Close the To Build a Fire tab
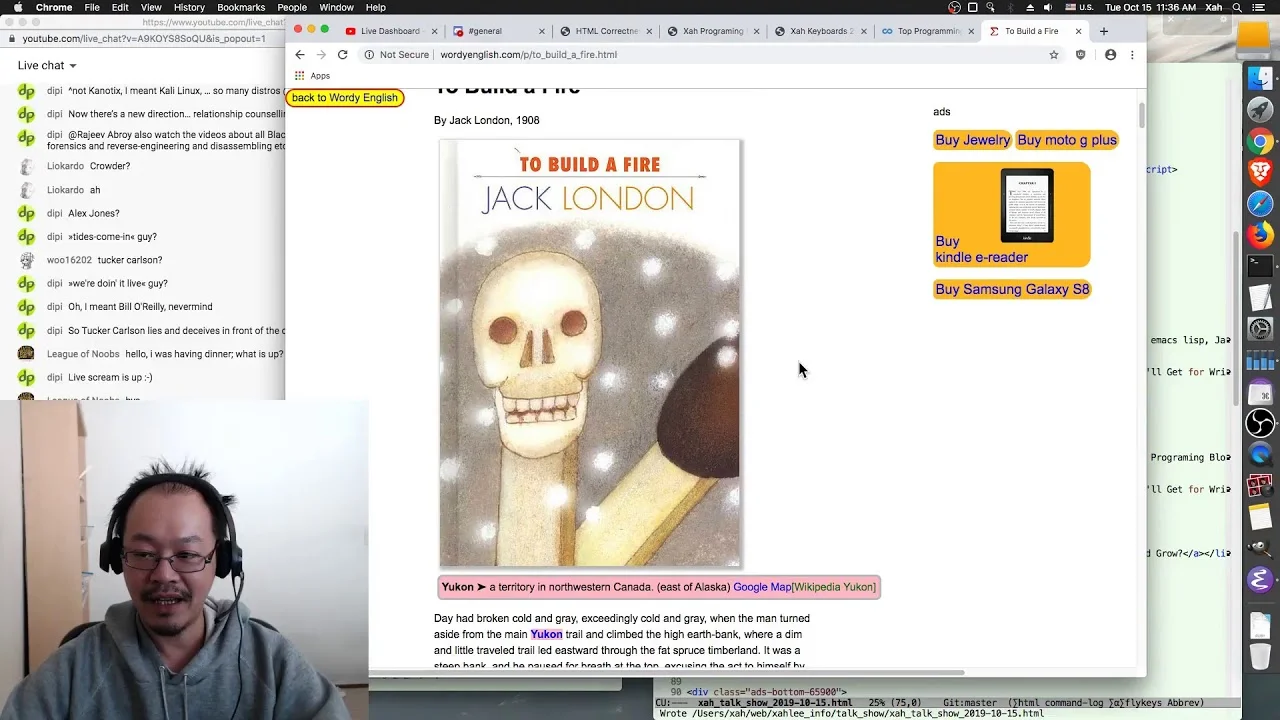 coord(1078,31)
